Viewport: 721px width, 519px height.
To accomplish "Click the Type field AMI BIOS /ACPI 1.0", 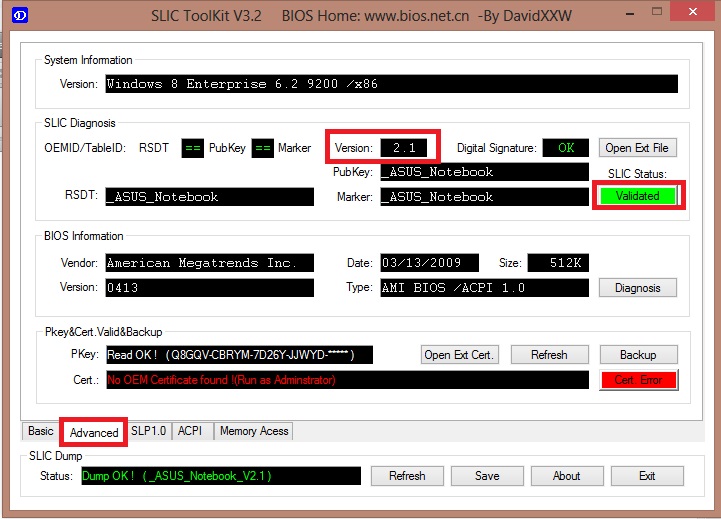I will pos(485,288).
